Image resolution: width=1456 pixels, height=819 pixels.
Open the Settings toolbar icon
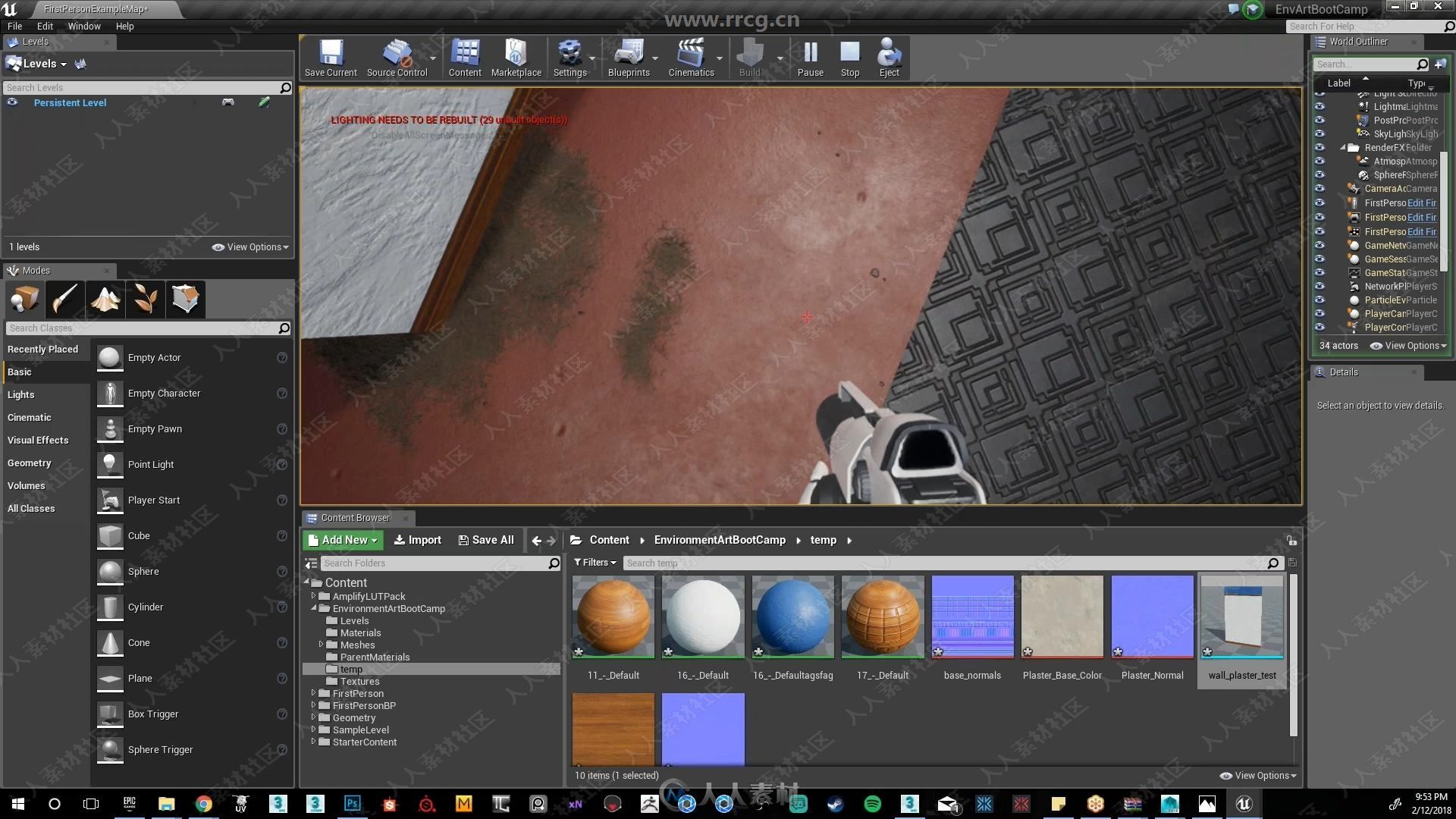[x=570, y=58]
